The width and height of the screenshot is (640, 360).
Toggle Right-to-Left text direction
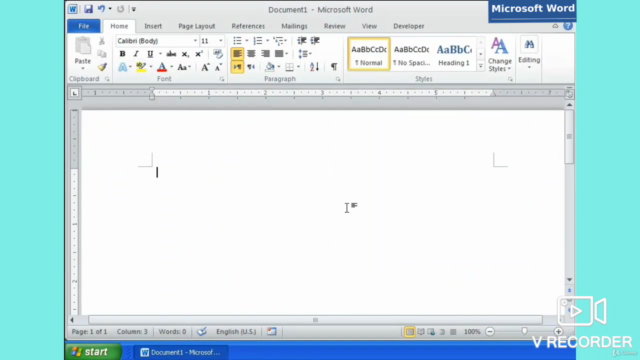point(251,67)
